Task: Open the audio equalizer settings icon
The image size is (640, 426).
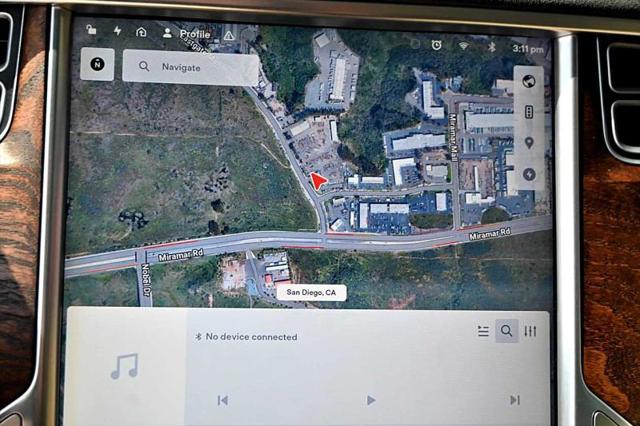Action: point(530,331)
